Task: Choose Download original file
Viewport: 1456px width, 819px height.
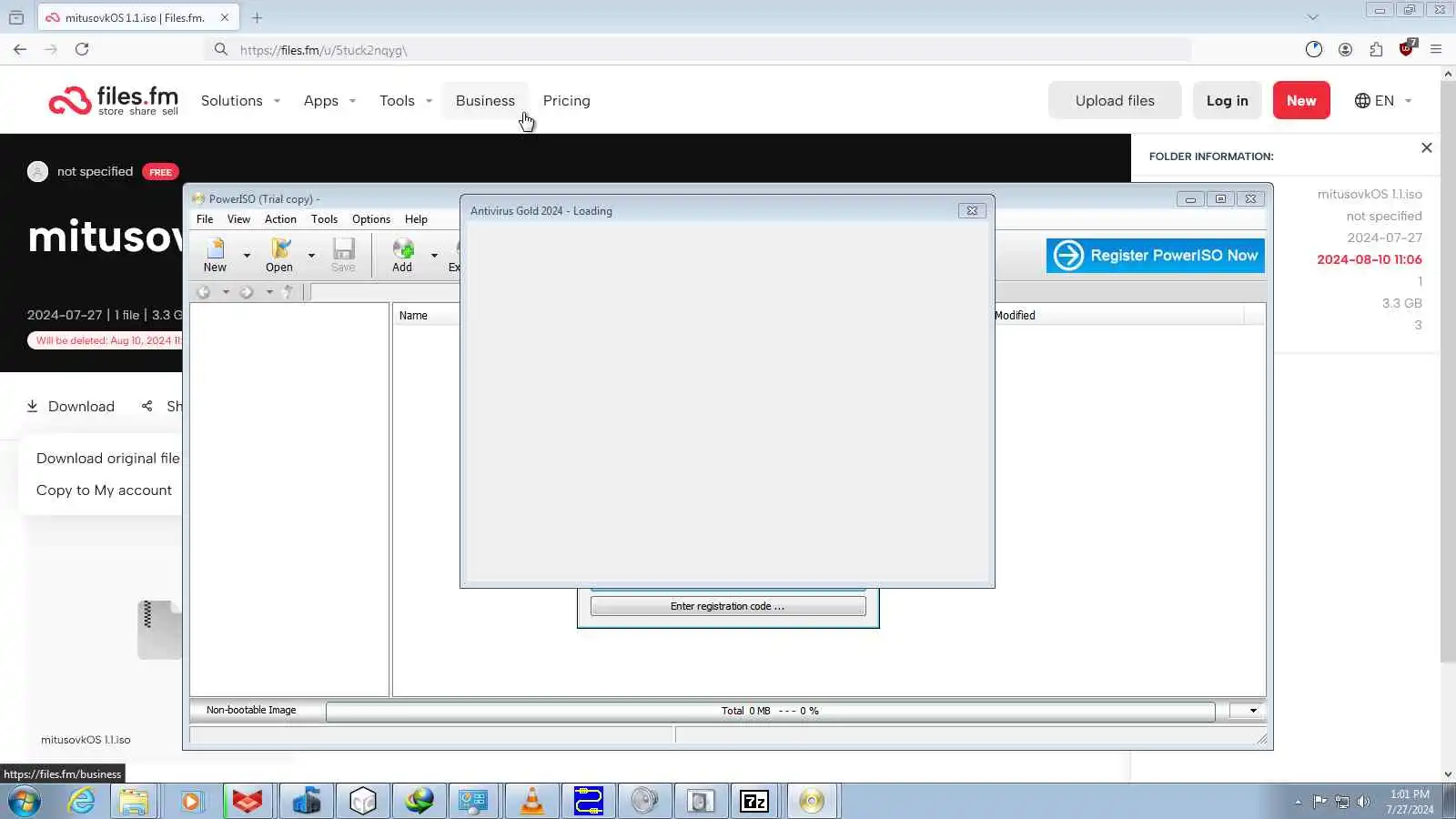Action: pyautogui.click(x=108, y=458)
